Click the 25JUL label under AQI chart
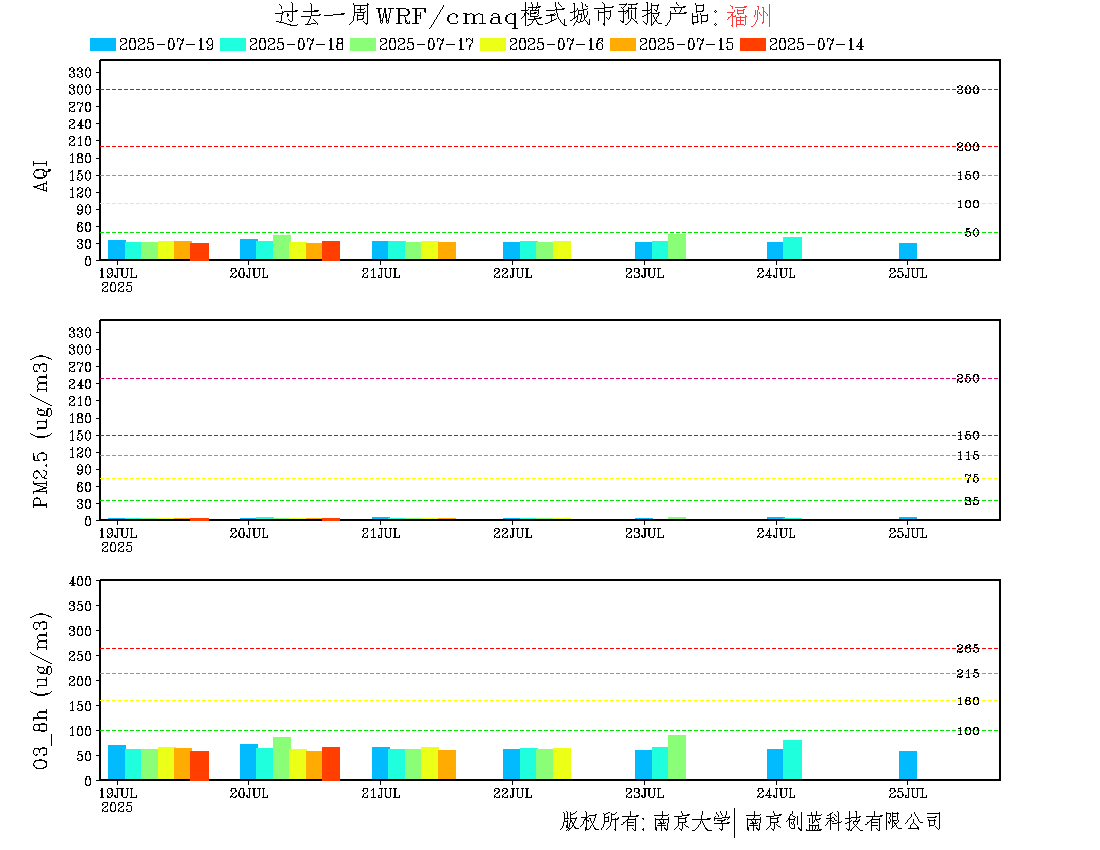The width and height of the screenshot is (1100, 850). (908, 274)
